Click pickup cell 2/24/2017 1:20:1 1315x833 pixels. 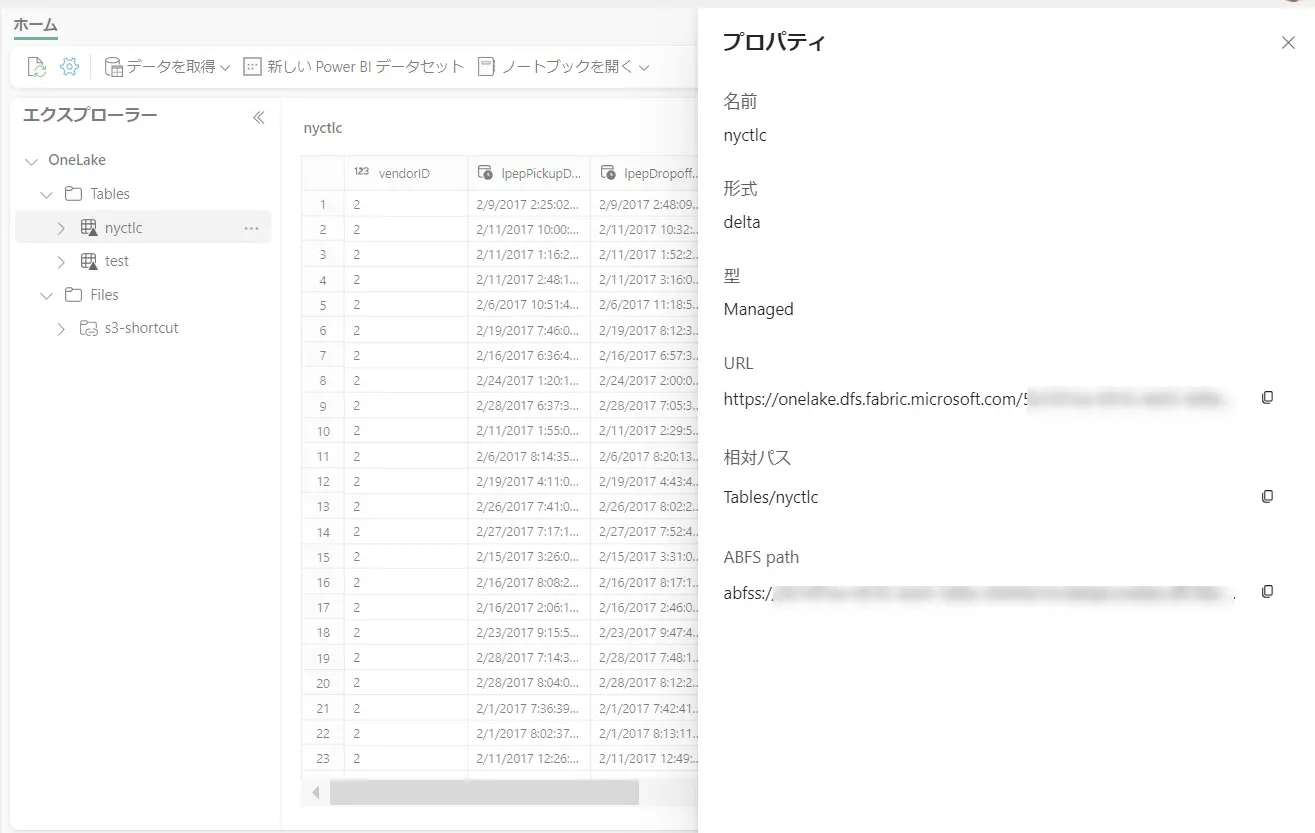tap(529, 380)
